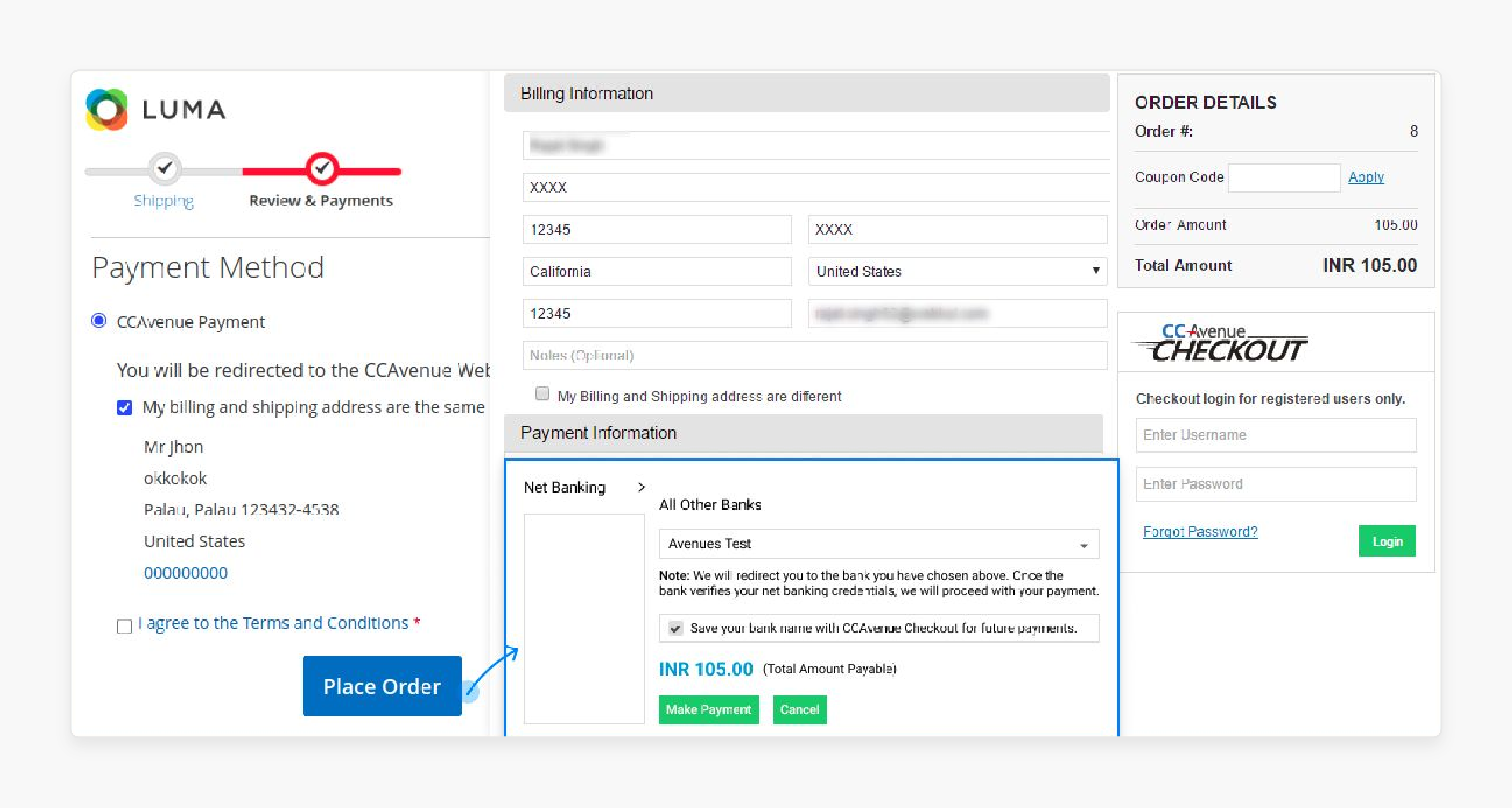Click the Mr Jhon address name
This screenshot has height=808, width=1512.
[173, 447]
